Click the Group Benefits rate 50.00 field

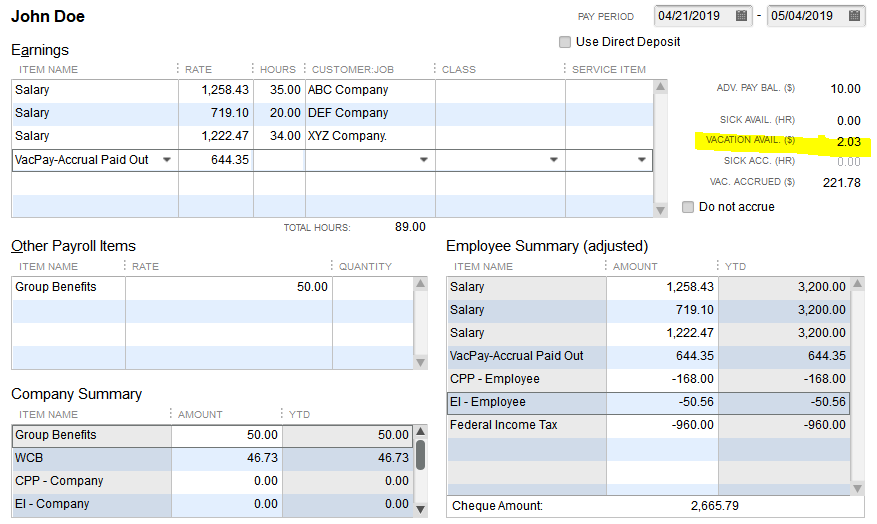tap(228, 287)
